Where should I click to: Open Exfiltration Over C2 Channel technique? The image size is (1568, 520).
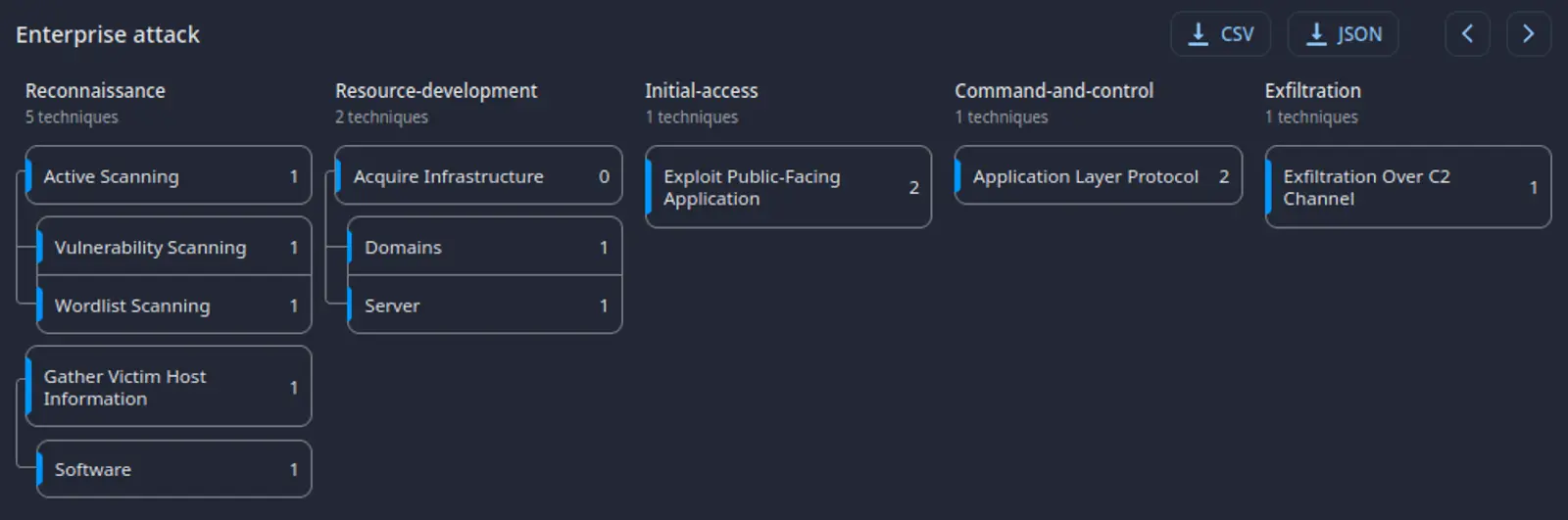[1407, 187]
